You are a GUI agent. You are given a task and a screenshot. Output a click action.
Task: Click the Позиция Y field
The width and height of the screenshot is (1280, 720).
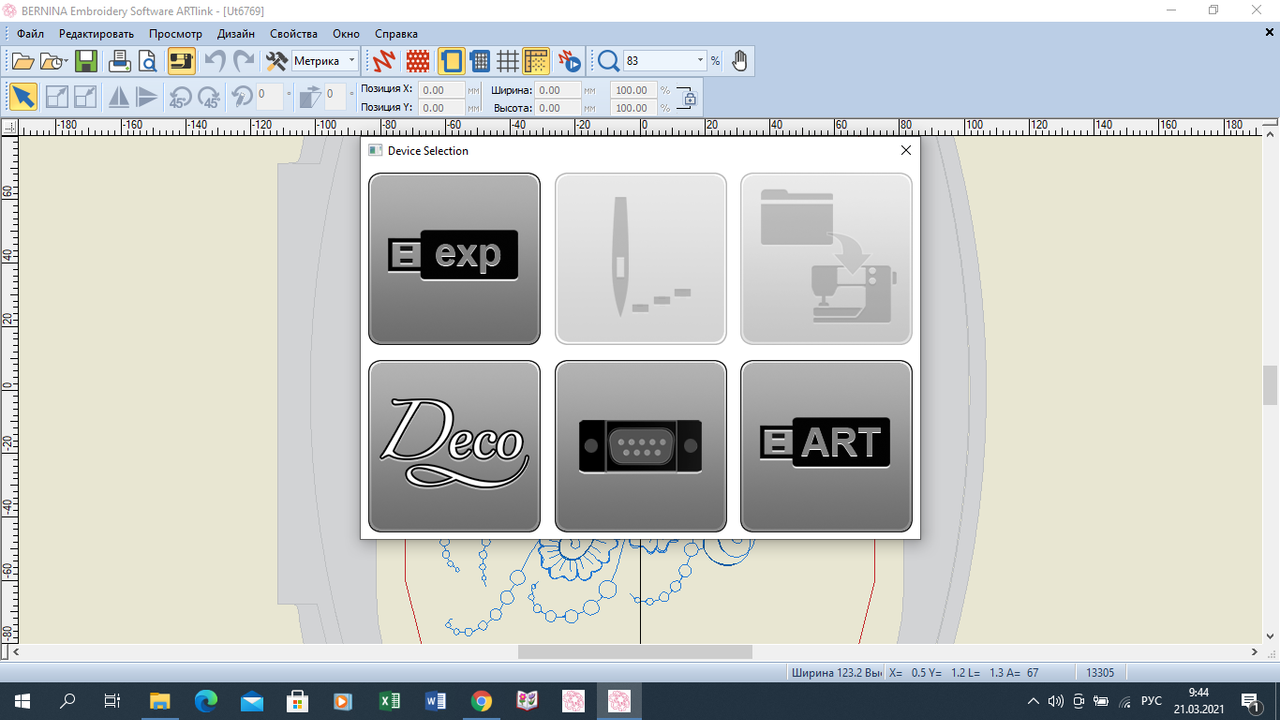(441, 107)
